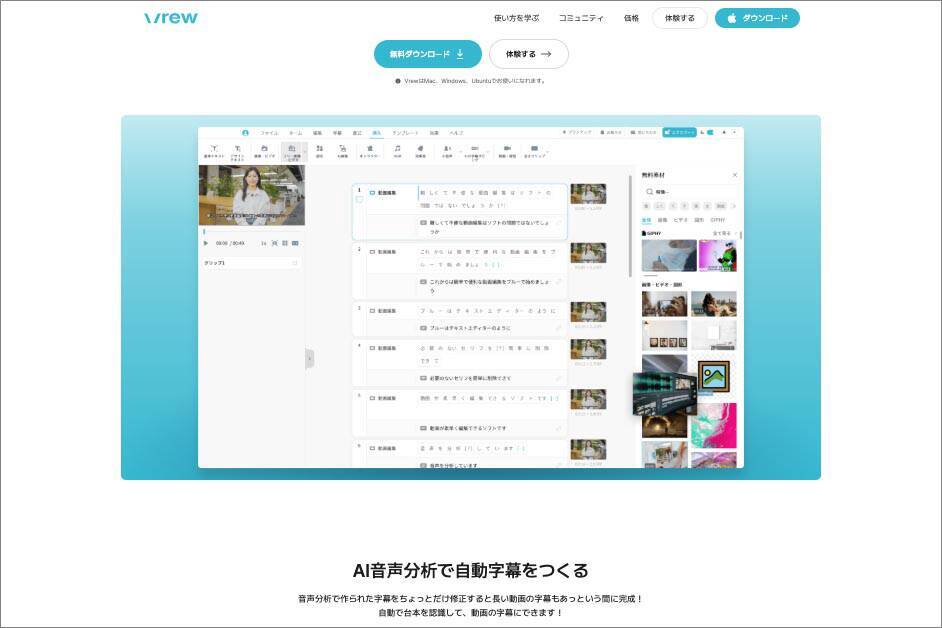Expand the asset filter chips with the right arrow

(x=736, y=205)
